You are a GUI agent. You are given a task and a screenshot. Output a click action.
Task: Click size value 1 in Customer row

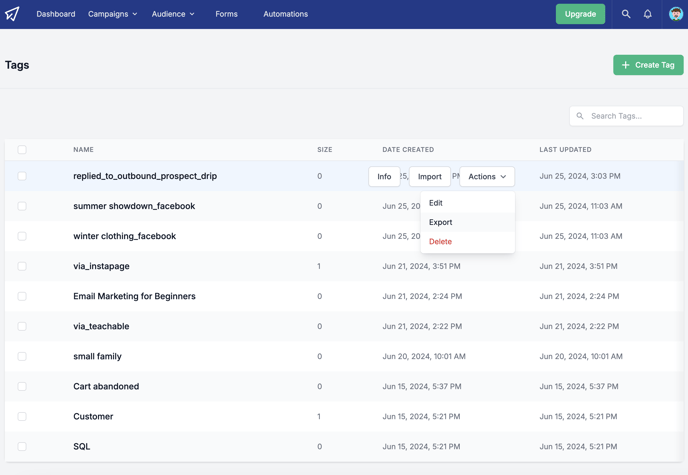(x=319, y=416)
